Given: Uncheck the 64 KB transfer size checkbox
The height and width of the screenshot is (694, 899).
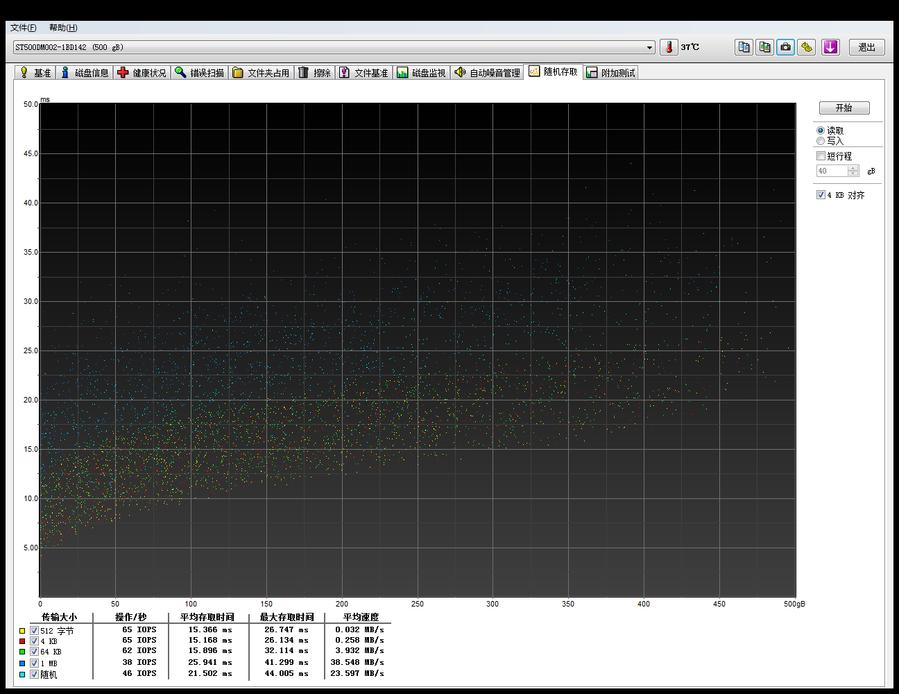Looking at the screenshot, I should pyautogui.click(x=34, y=652).
